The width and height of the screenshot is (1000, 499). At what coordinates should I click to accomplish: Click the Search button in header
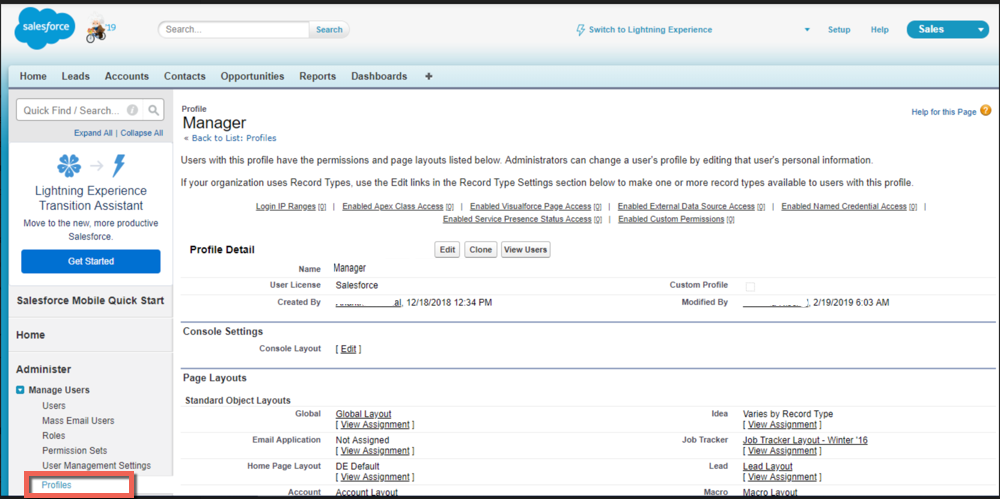pos(329,29)
